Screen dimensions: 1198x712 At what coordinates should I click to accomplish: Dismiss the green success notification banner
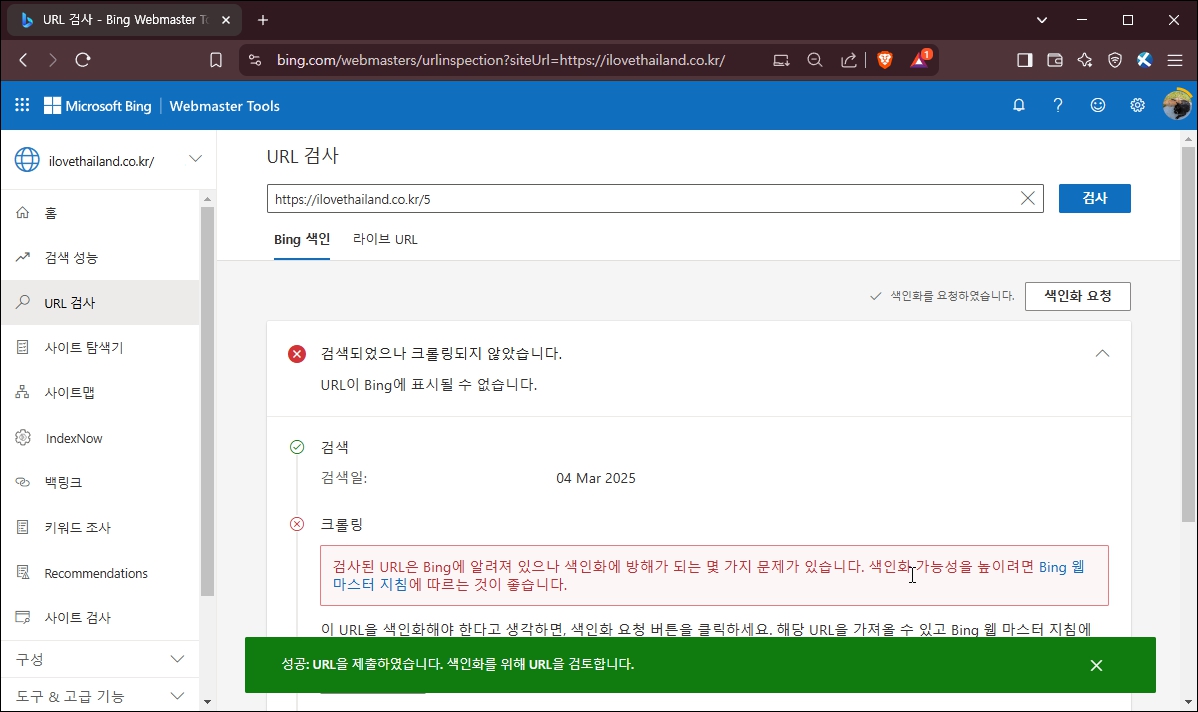pos(1096,665)
